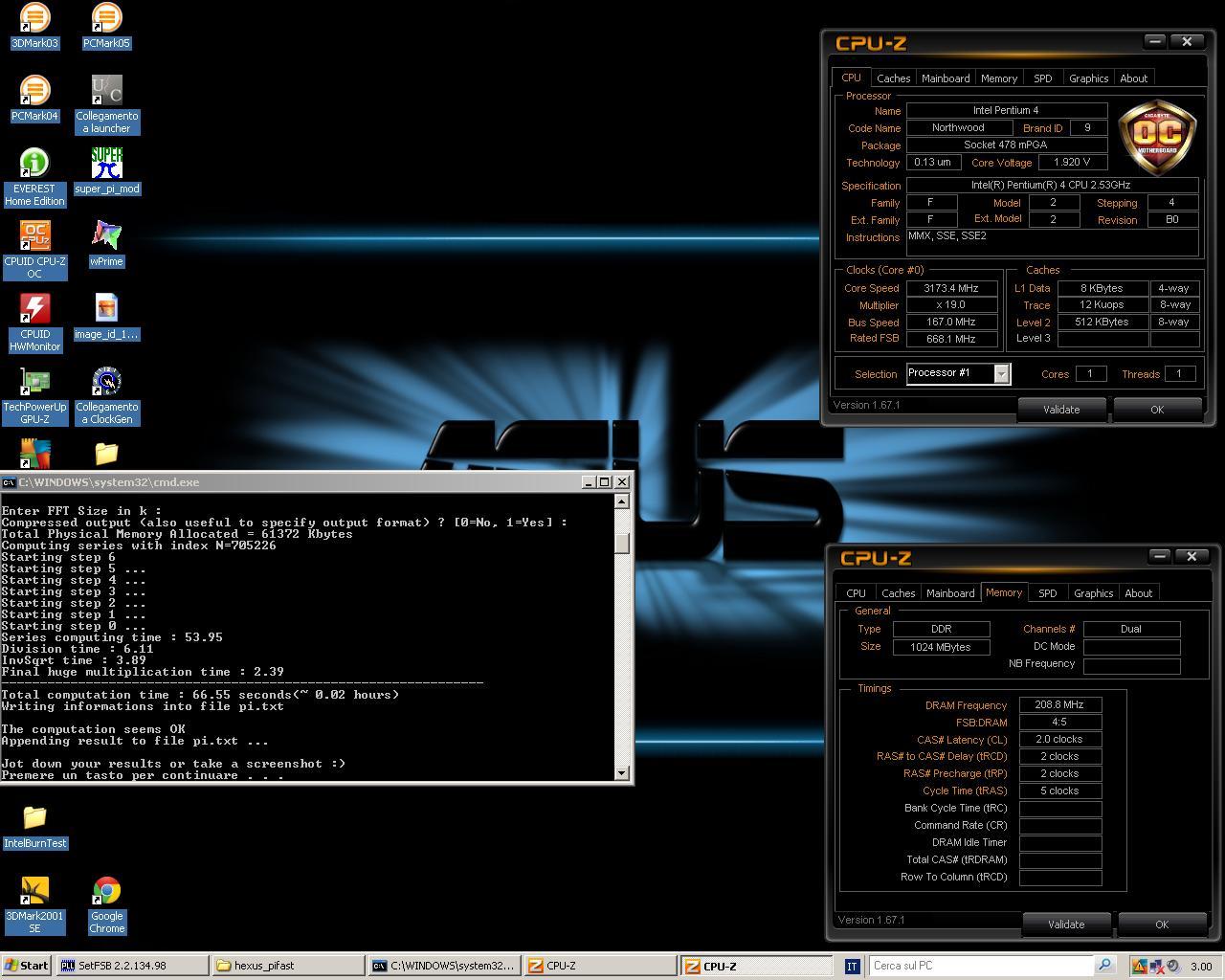Select CPU tab in bottom CPU-Z window
The height and width of the screenshot is (980, 1225).
pyautogui.click(x=856, y=593)
